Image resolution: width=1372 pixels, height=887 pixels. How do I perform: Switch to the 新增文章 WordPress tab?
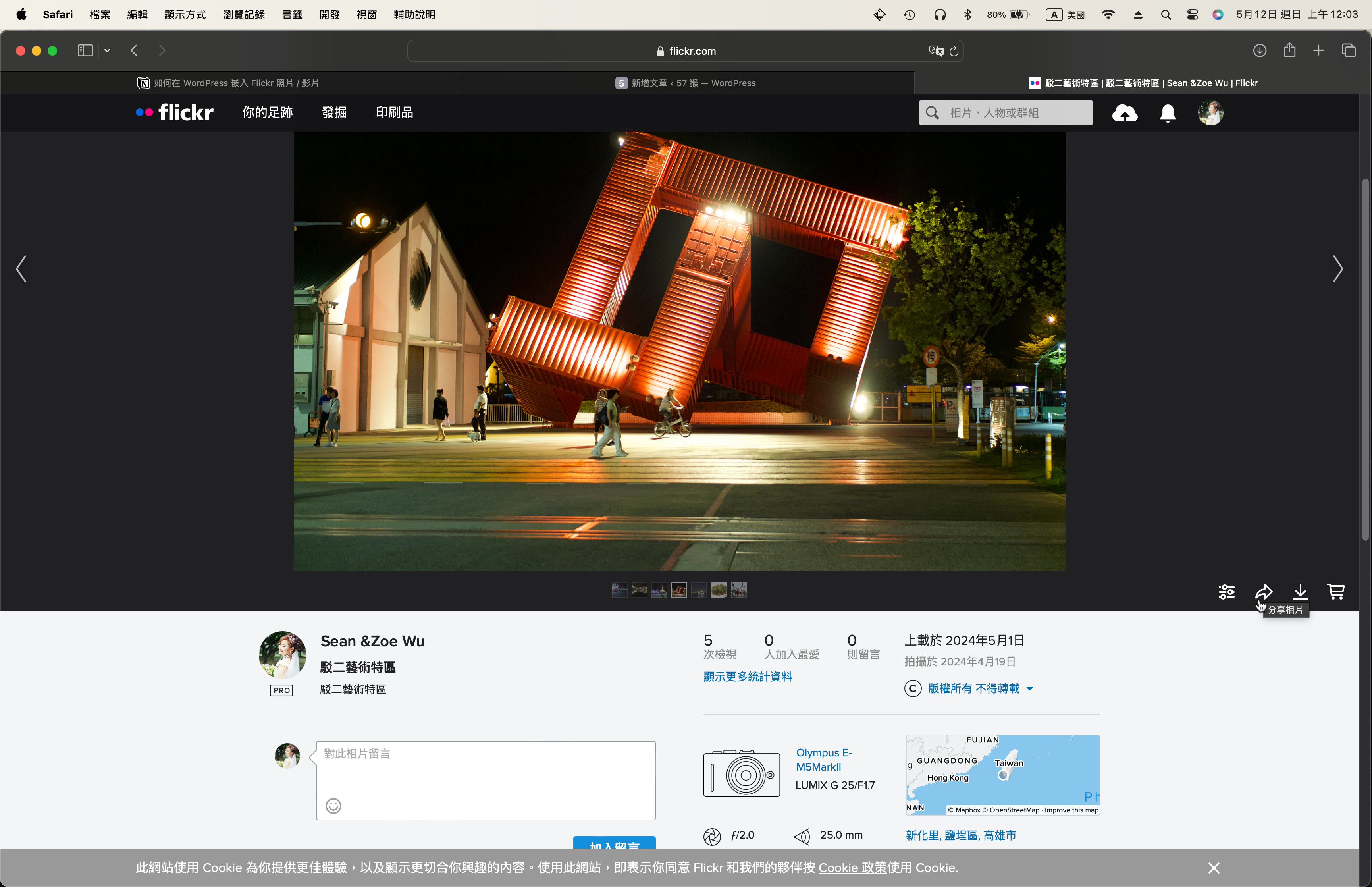685,83
